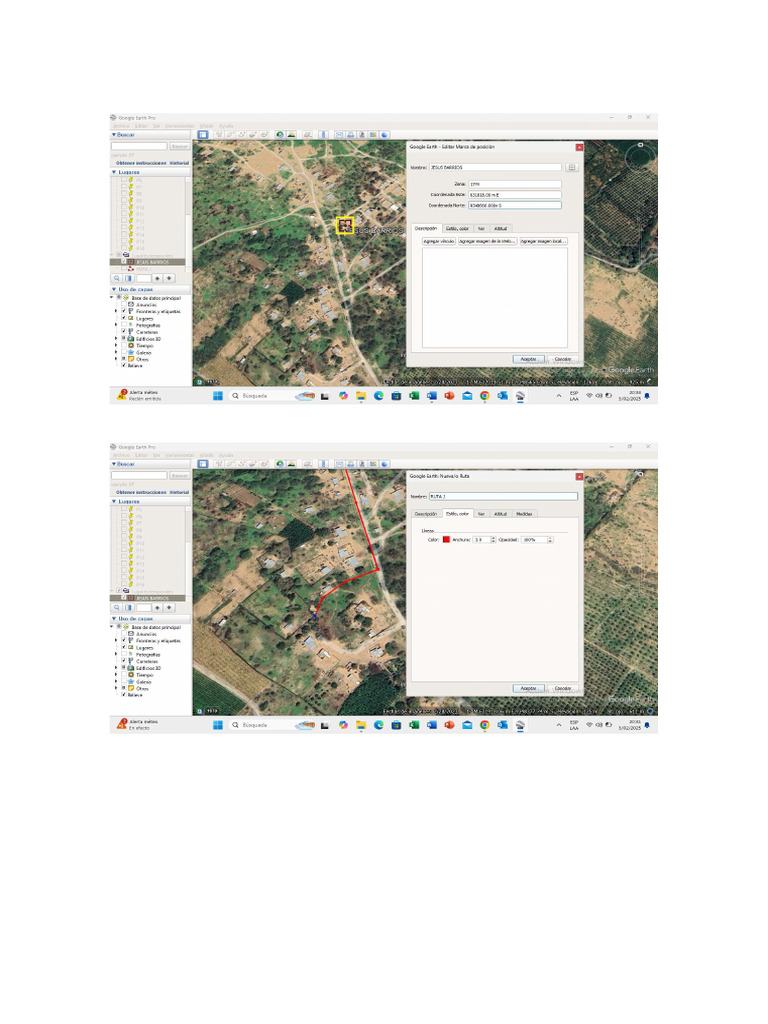Click notification bell in upper taskbar

(x=647, y=396)
